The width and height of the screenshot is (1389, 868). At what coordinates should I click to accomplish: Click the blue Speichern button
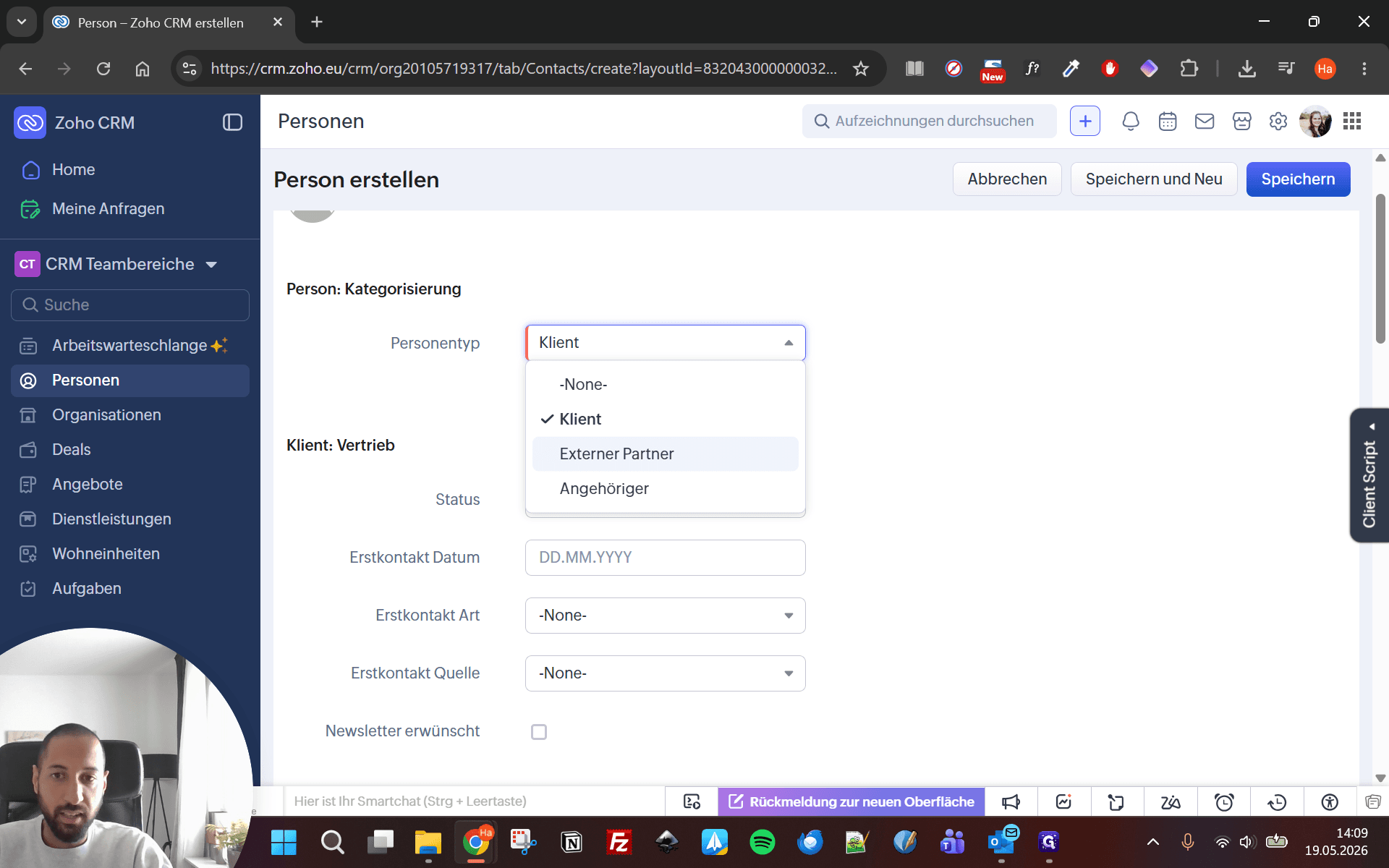point(1298,179)
